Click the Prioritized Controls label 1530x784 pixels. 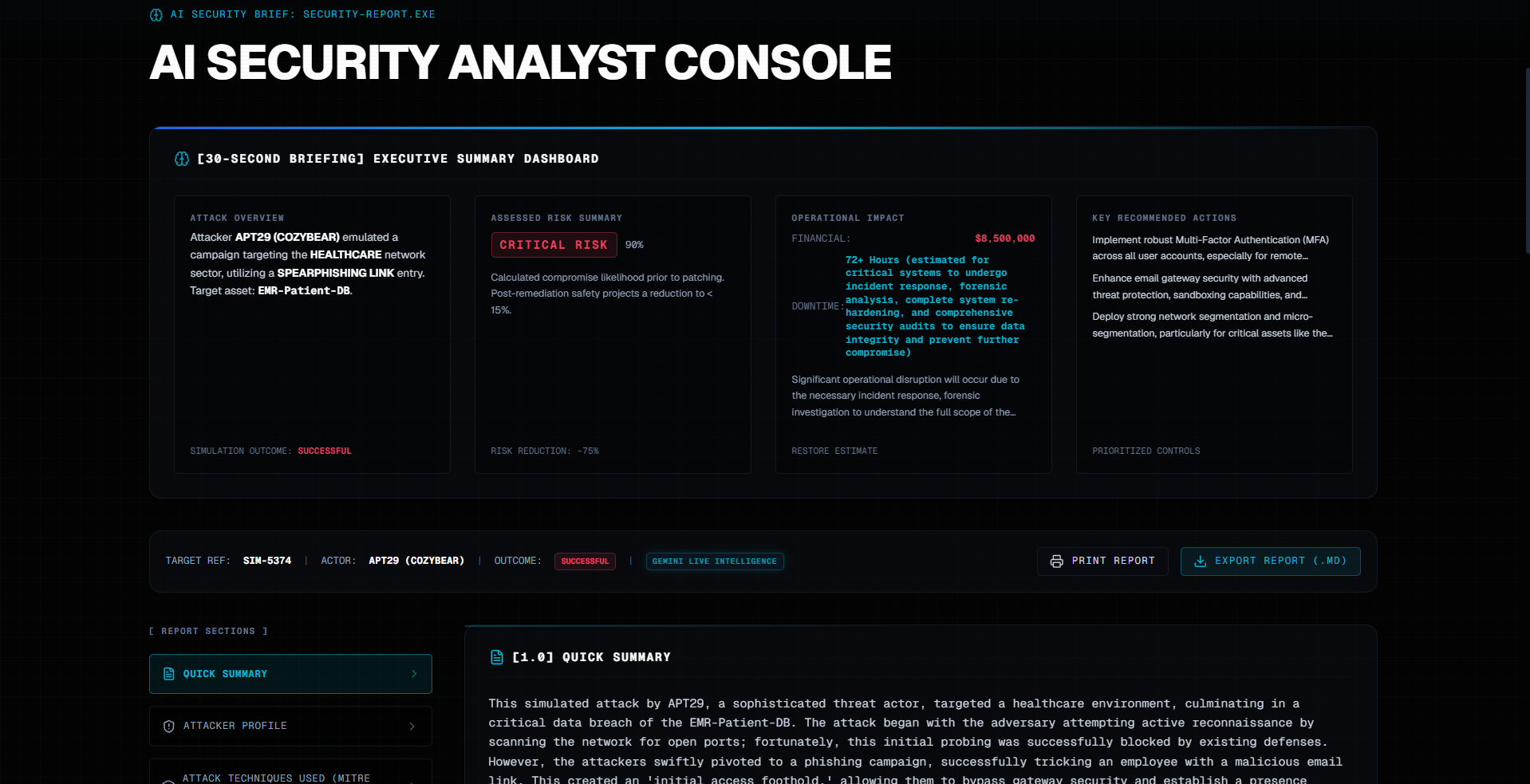[x=1146, y=451]
